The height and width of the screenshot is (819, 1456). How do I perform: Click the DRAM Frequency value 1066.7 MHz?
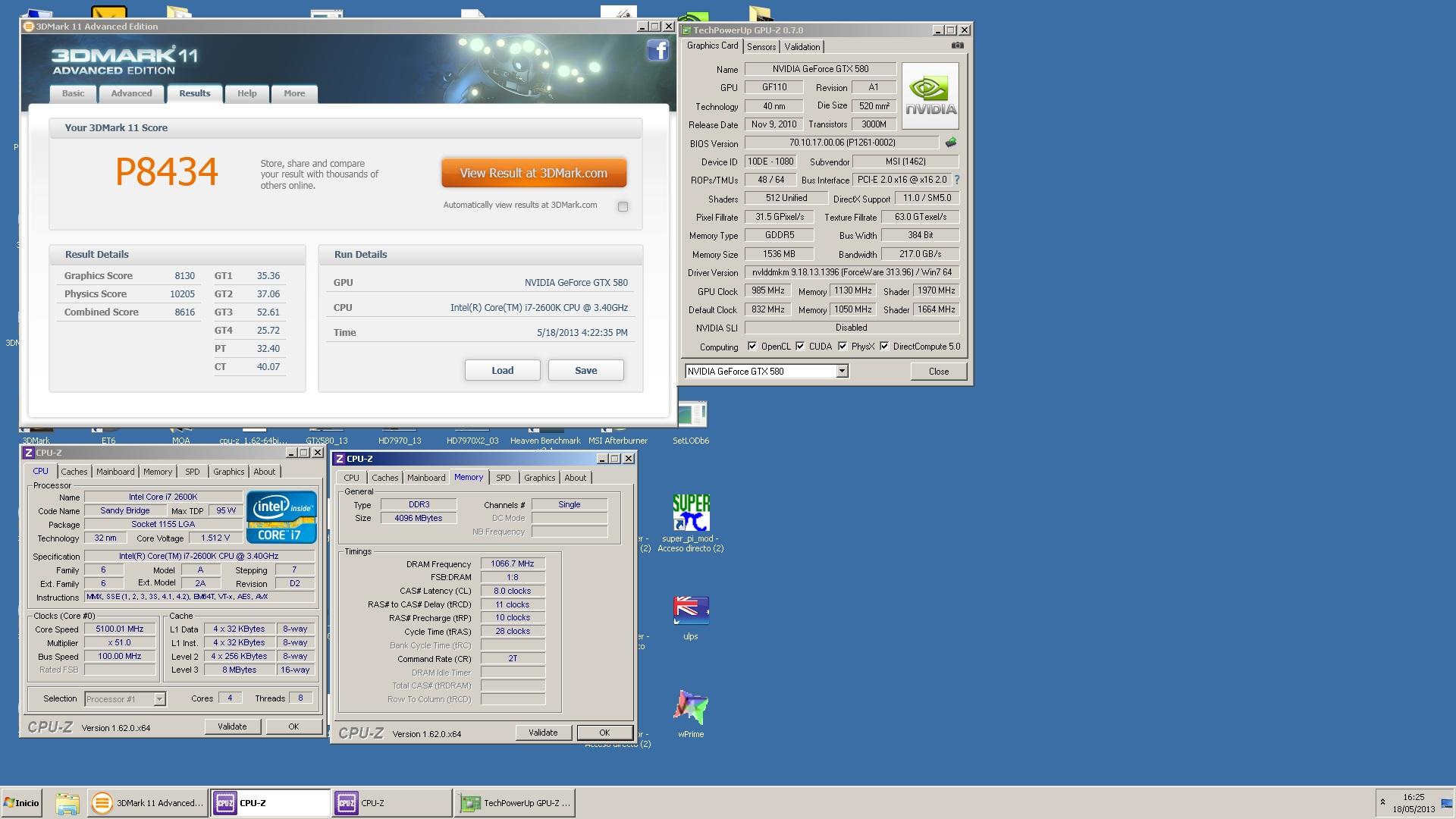click(513, 563)
